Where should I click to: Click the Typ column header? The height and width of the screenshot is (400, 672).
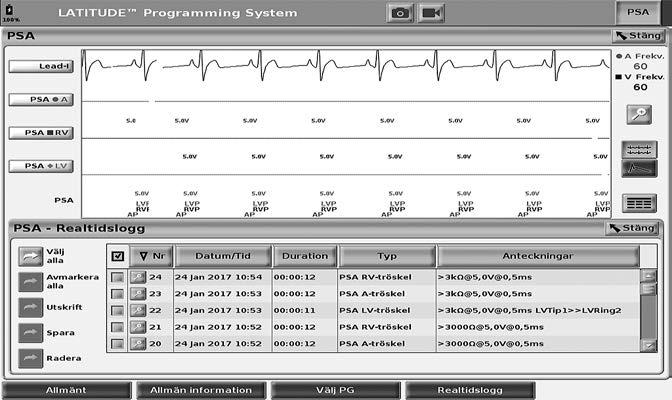click(387, 256)
